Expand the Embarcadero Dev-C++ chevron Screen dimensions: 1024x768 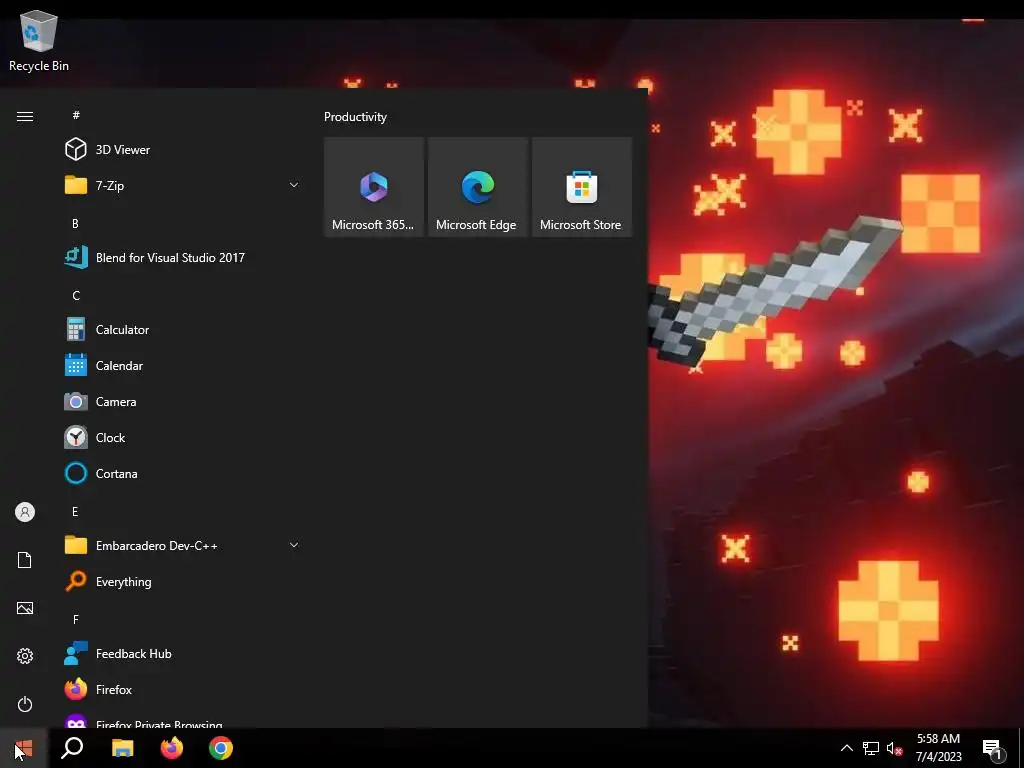coord(294,545)
